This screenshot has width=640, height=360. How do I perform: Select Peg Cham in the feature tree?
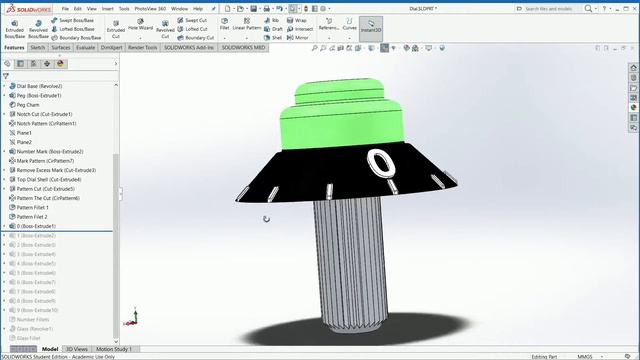click(x=28, y=105)
